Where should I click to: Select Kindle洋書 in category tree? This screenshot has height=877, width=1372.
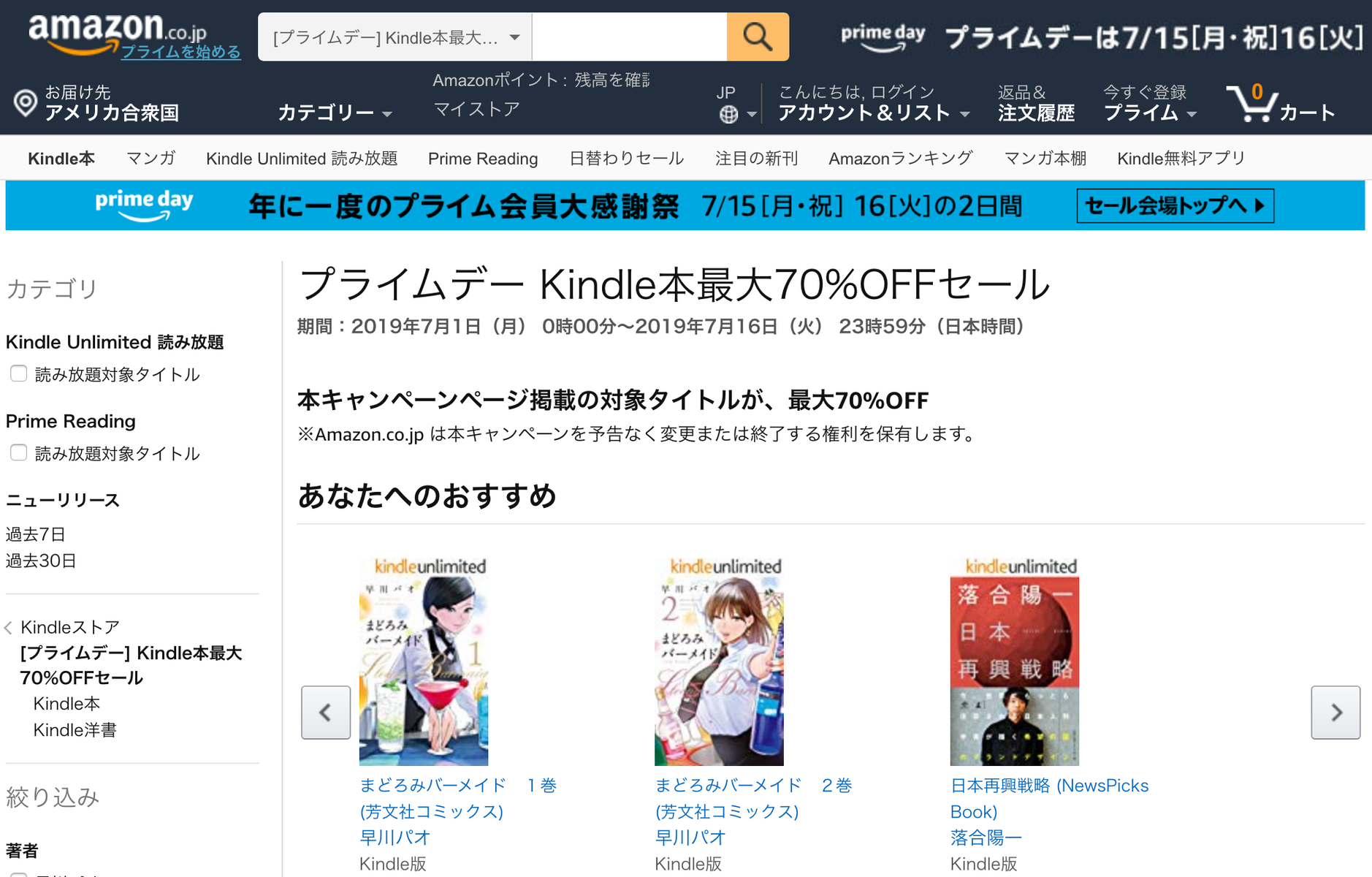(75, 730)
